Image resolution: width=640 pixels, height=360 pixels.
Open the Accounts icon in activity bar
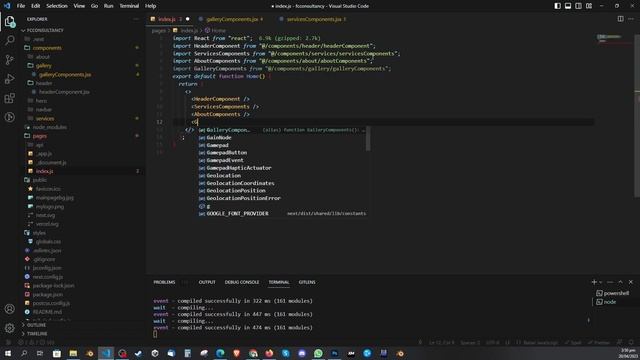[x=10, y=309]
